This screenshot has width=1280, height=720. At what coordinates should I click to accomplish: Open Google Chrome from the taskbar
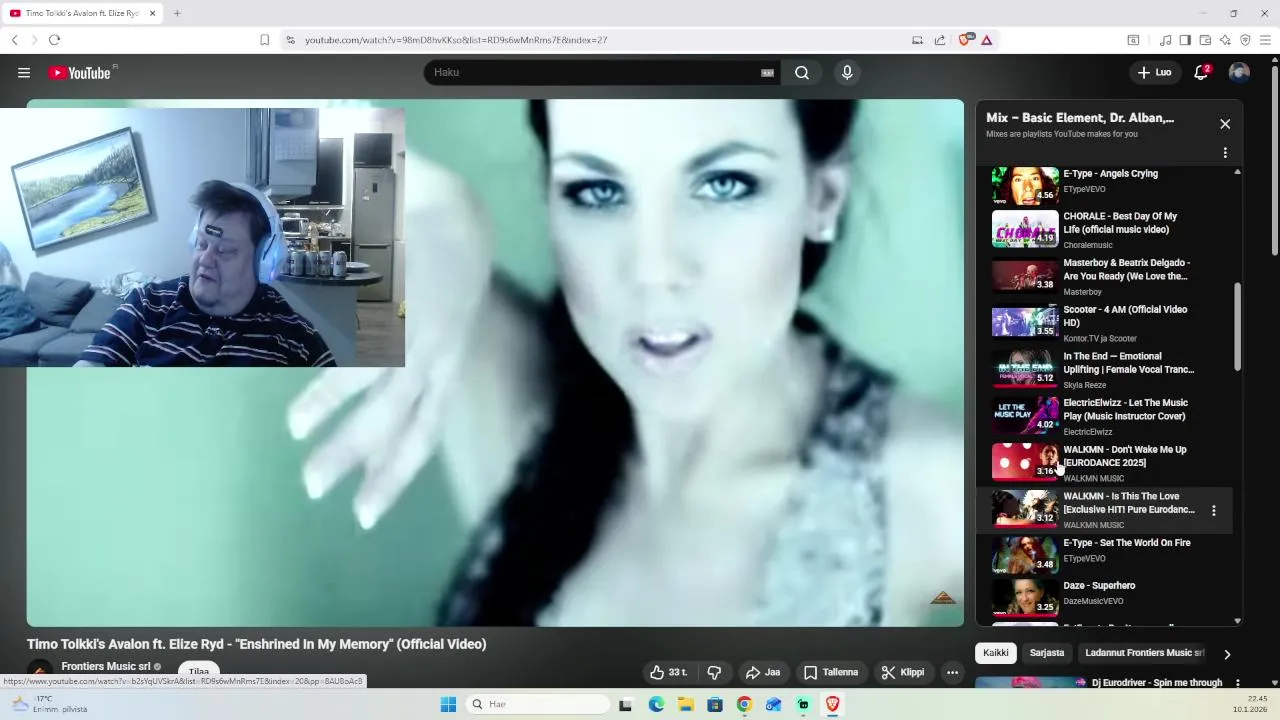coord(744,704)
